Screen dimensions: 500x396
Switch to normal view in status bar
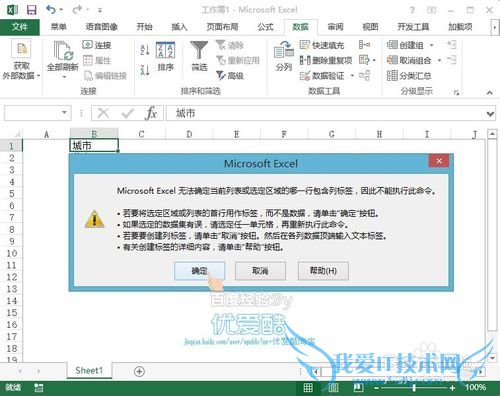click(x=308, y=387)
